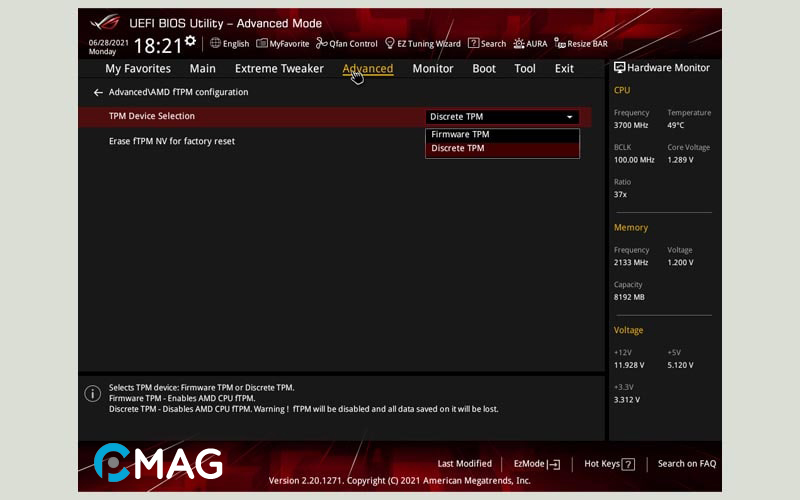Screen dimensions: 800x500
Task: Click Memory Voltage value 1.200 V
Action: point(680,263)
